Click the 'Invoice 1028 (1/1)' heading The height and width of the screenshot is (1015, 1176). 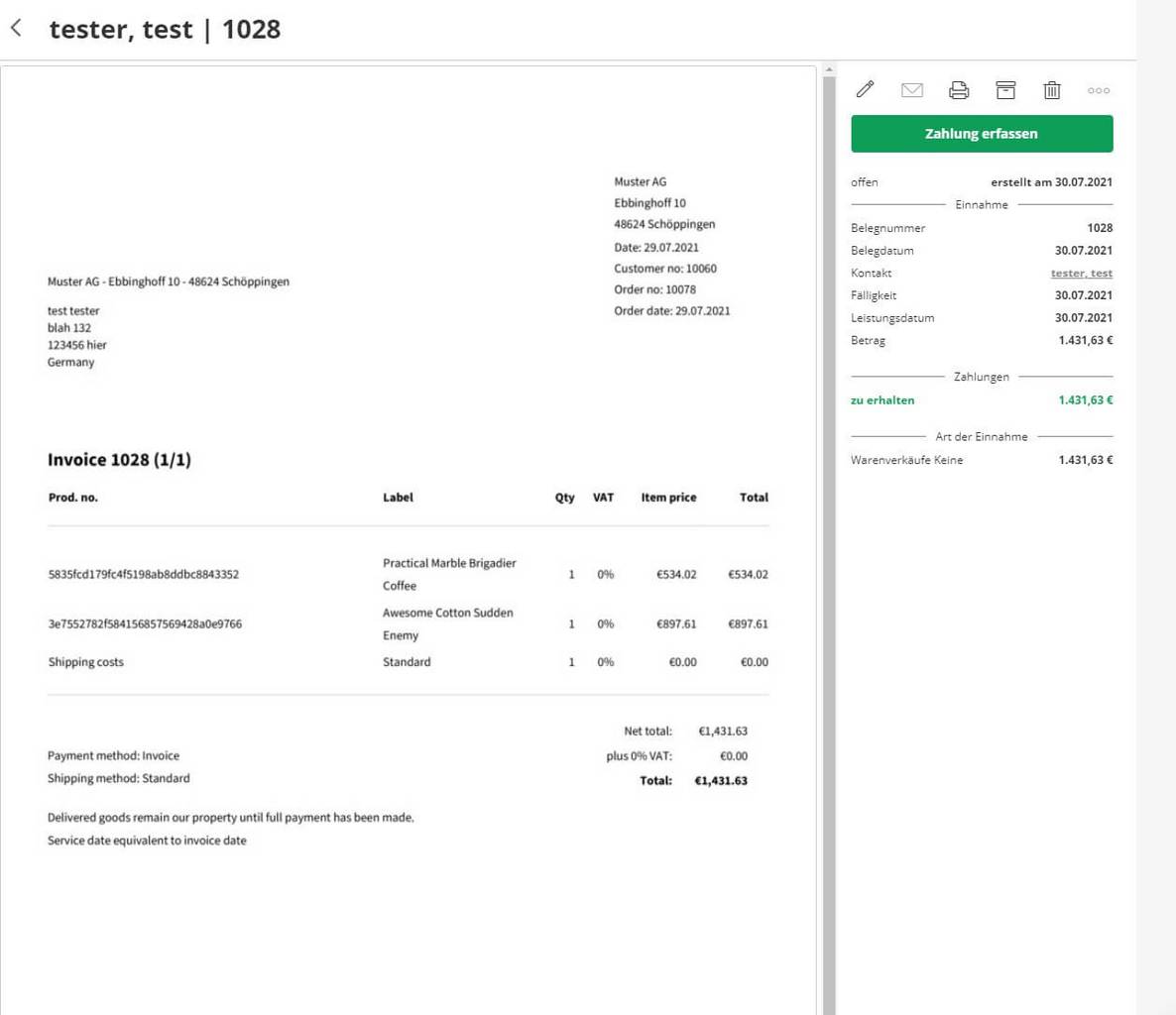click(119, 460)
